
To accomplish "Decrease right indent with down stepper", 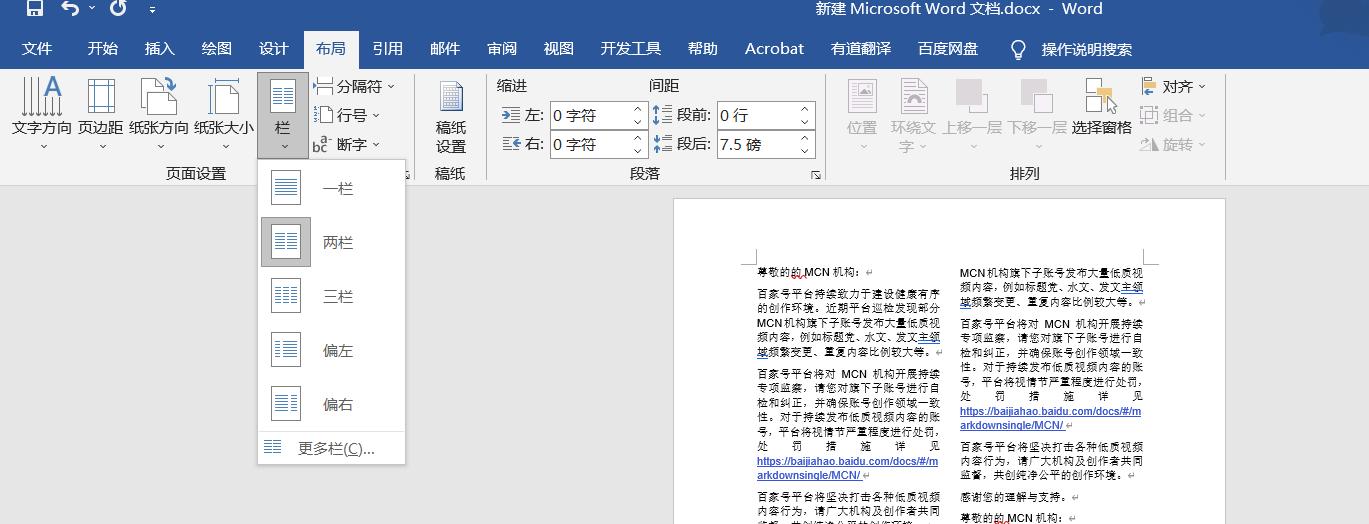I will pos(638,151).
